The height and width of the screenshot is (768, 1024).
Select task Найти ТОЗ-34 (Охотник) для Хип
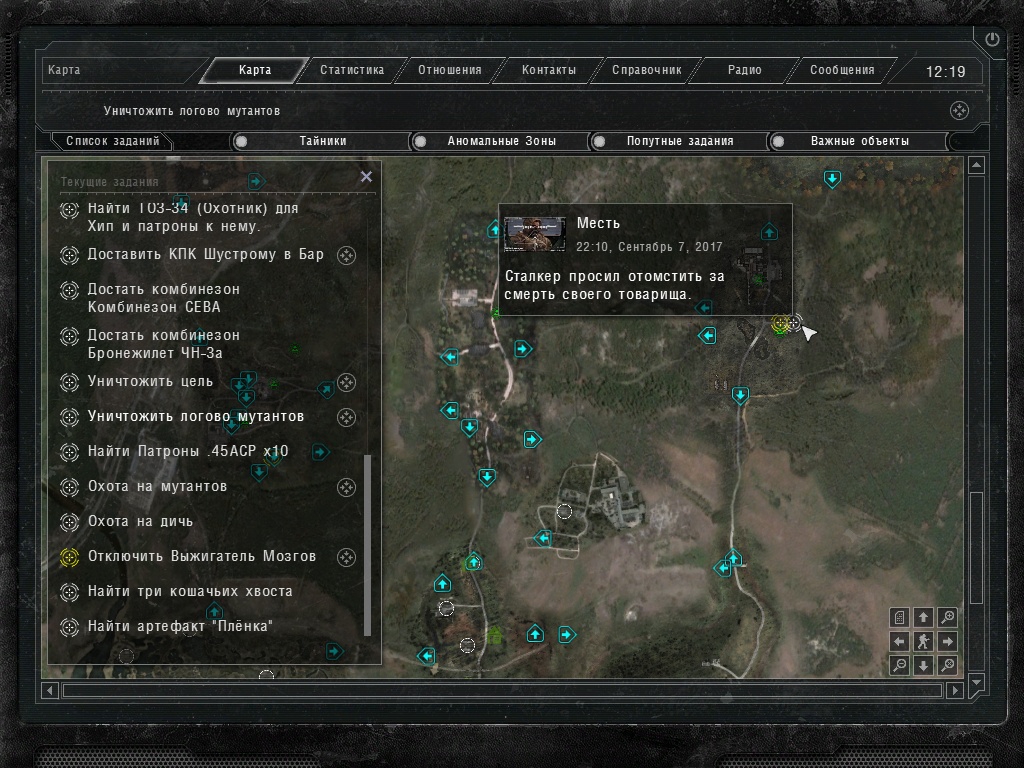(x=193, y=217)
